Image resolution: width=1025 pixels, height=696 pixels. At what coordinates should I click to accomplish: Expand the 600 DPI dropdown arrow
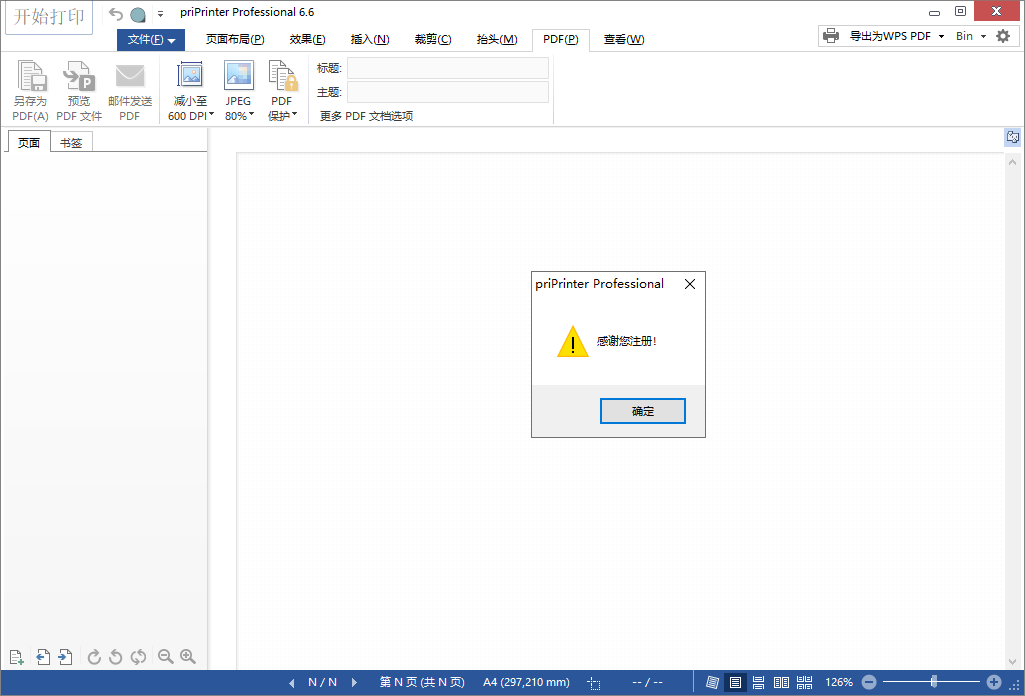point(211,114)
